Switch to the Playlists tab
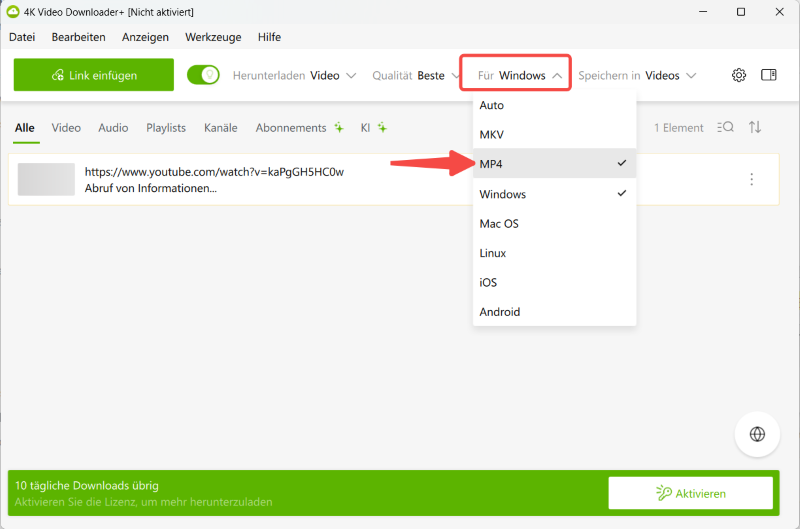This screenshot has width=800, height=529. 166,128
